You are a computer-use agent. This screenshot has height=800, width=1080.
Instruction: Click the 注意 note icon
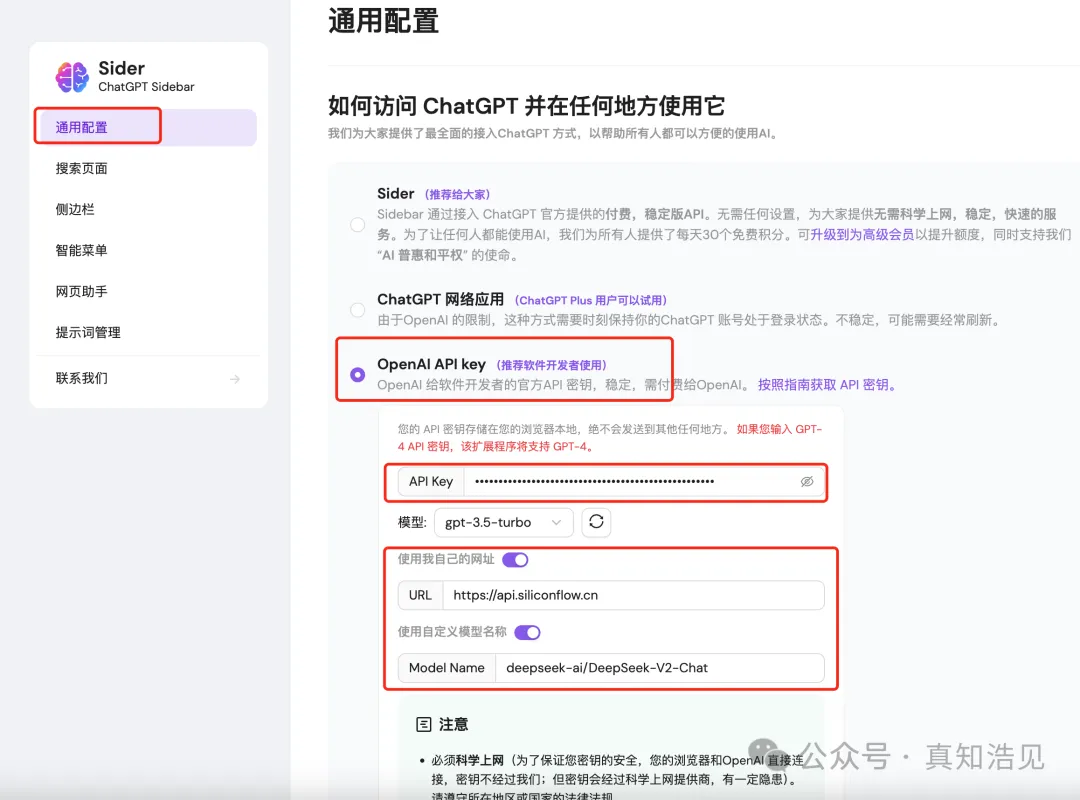(x=424, y=724)
